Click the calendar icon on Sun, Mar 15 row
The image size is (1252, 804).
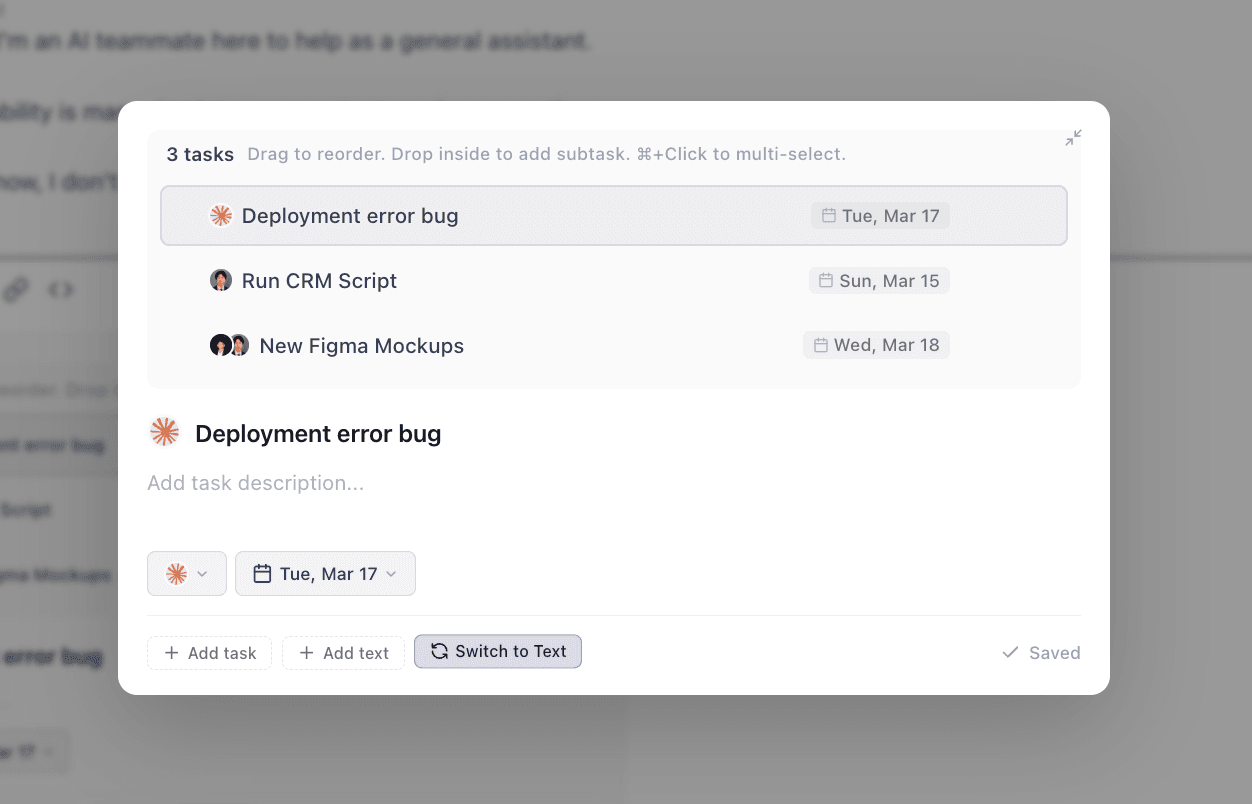pos(826,281)
